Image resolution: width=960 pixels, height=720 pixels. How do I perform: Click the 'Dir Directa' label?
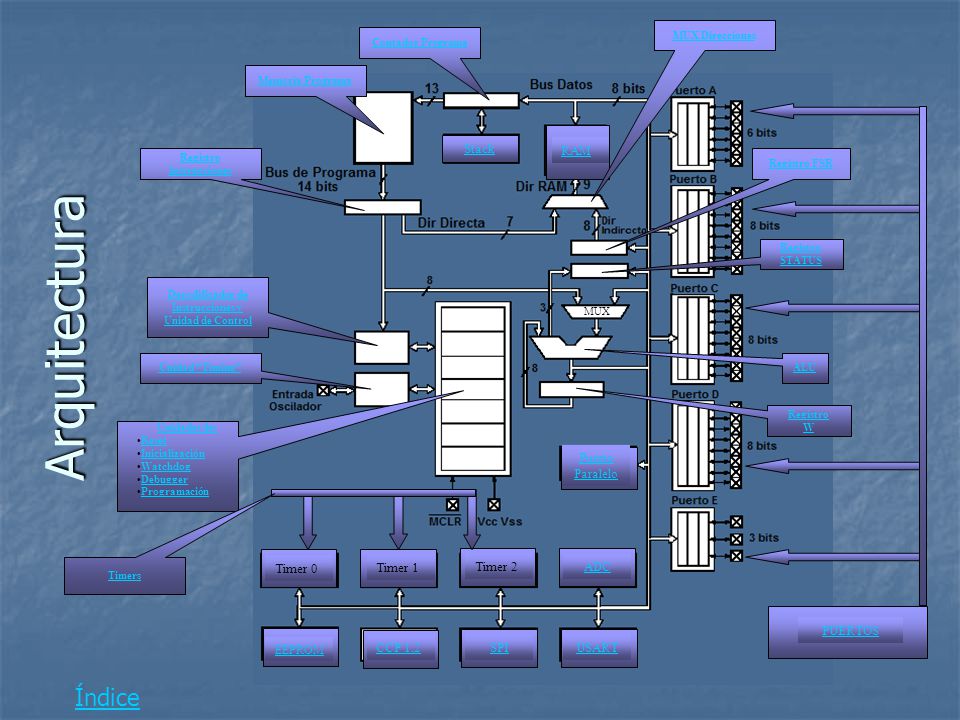[451, 223]
